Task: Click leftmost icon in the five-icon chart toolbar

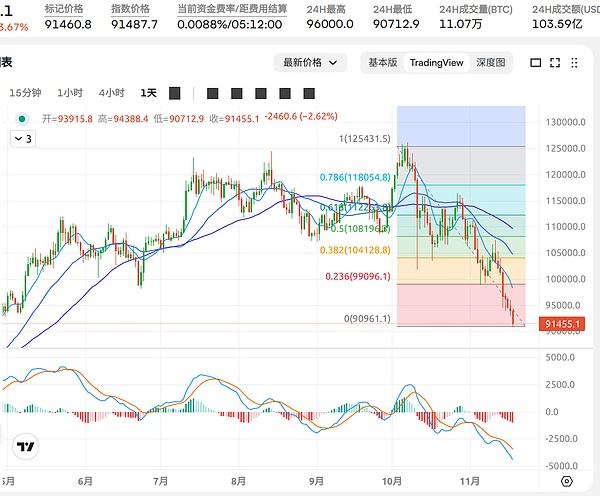Action: pos(211,93)
